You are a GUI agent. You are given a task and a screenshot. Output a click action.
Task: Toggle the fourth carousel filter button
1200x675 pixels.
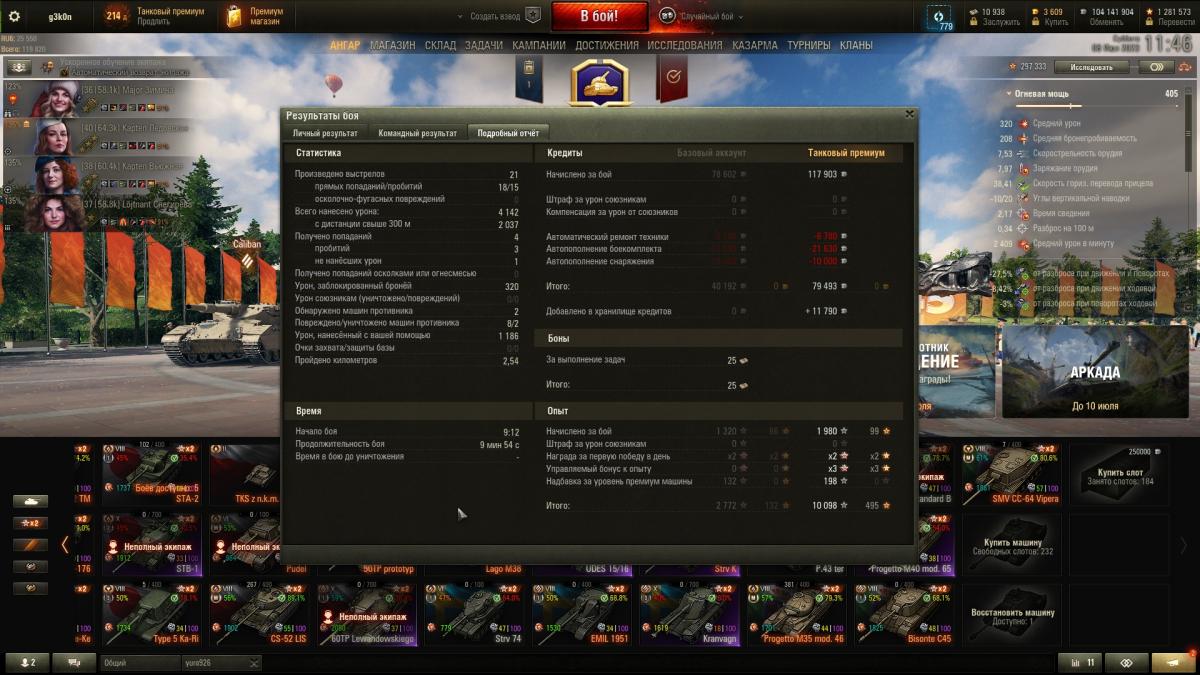pos(30,567)
